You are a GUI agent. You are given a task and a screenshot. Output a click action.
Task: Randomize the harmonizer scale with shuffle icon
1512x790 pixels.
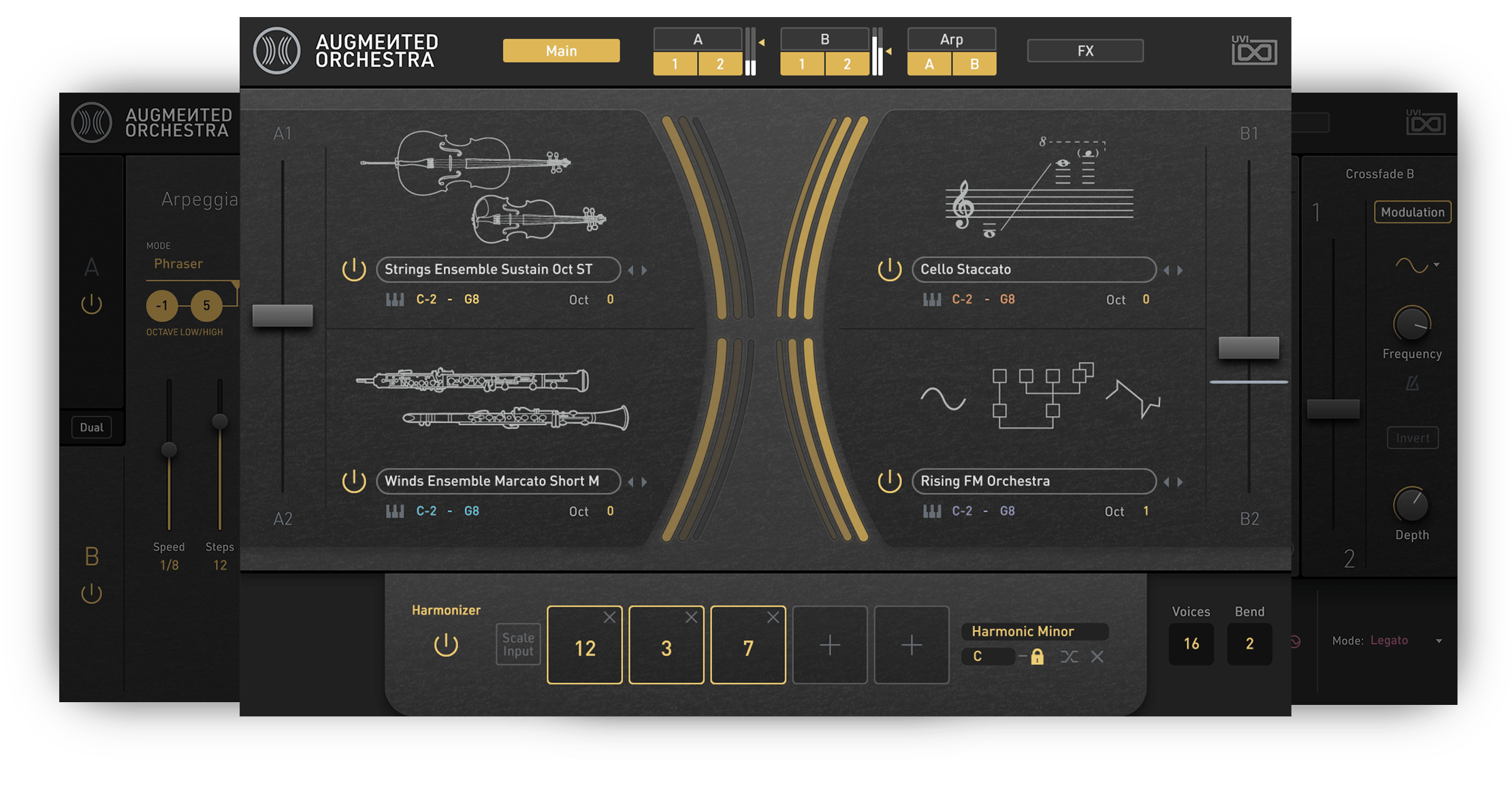pyautogui.click(x=1069, y=657)
